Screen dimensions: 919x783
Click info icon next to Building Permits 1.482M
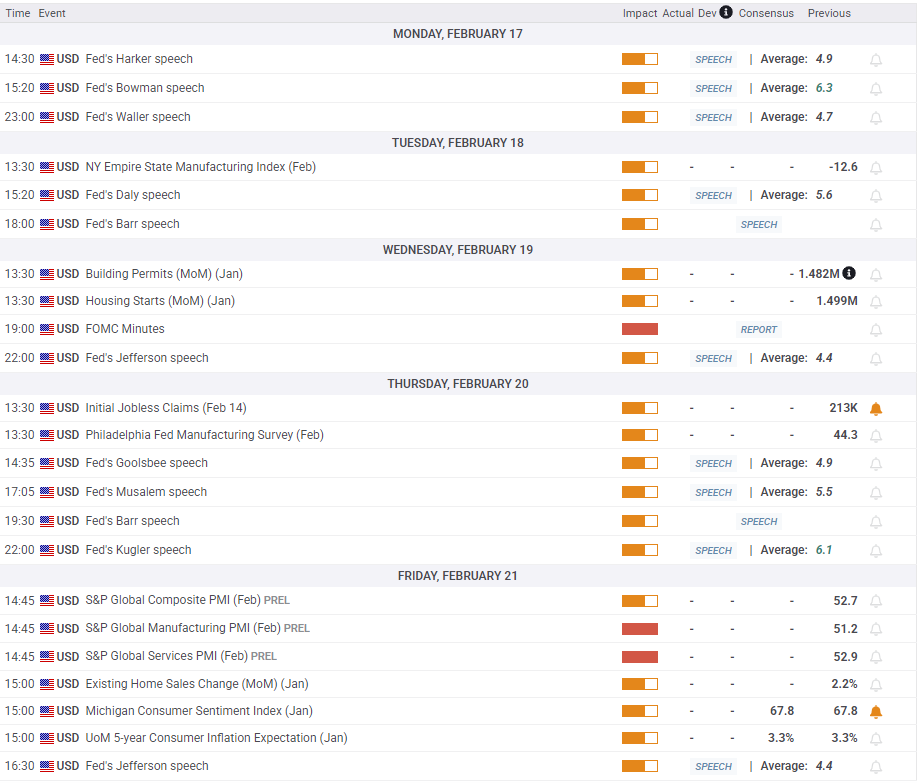849,273
